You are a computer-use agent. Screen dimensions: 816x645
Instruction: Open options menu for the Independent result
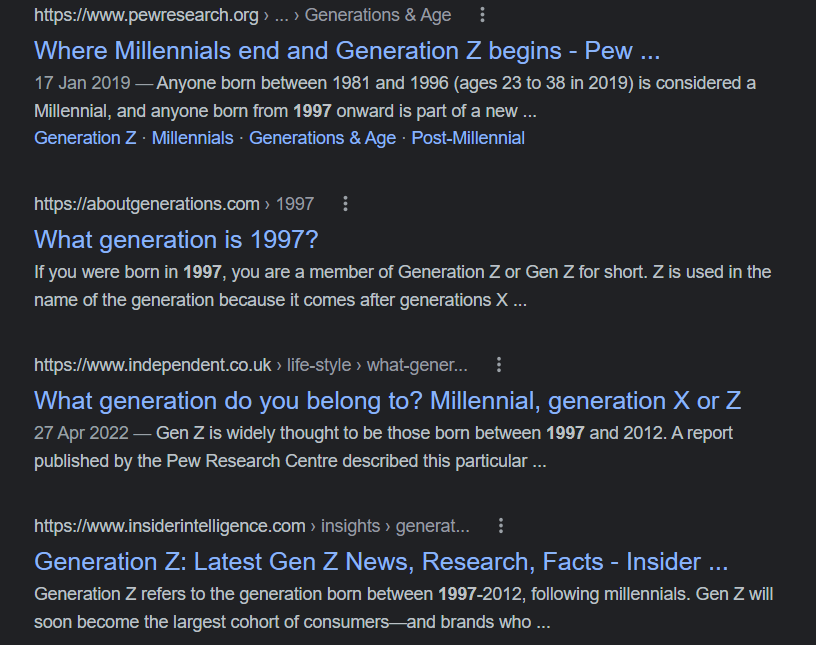(x=498, y=364)
